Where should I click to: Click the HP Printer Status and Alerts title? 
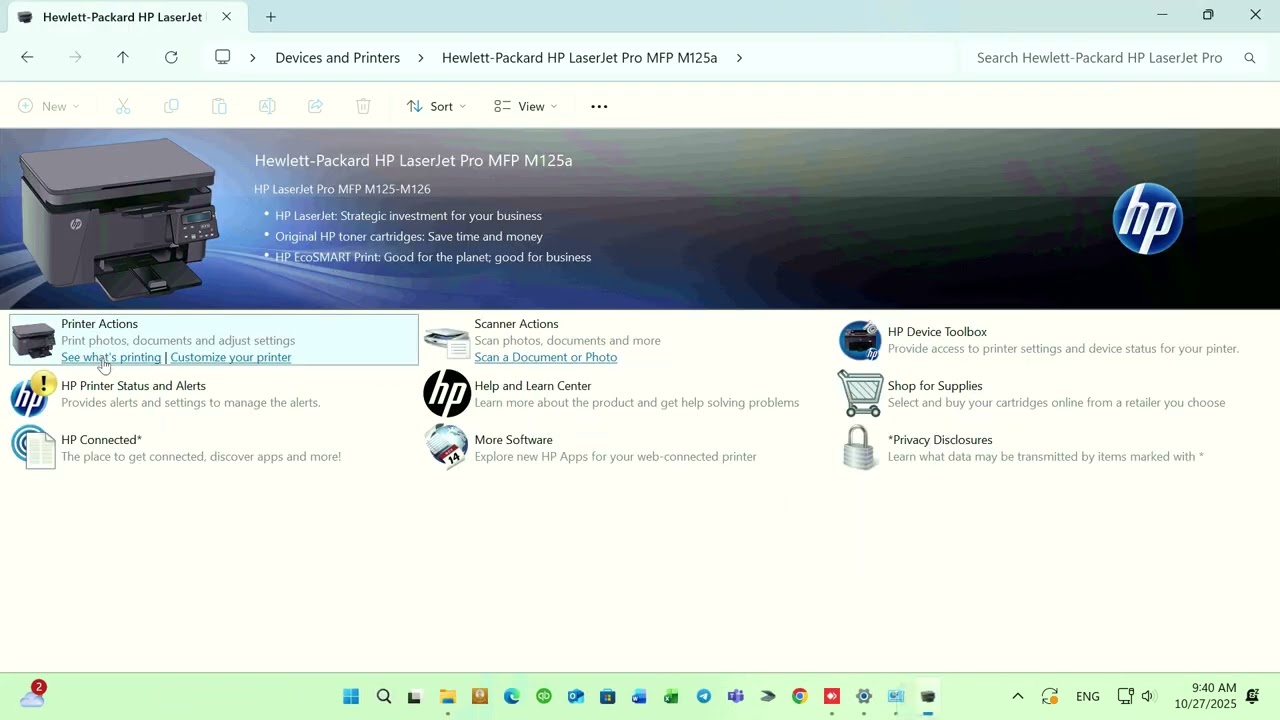133,386
